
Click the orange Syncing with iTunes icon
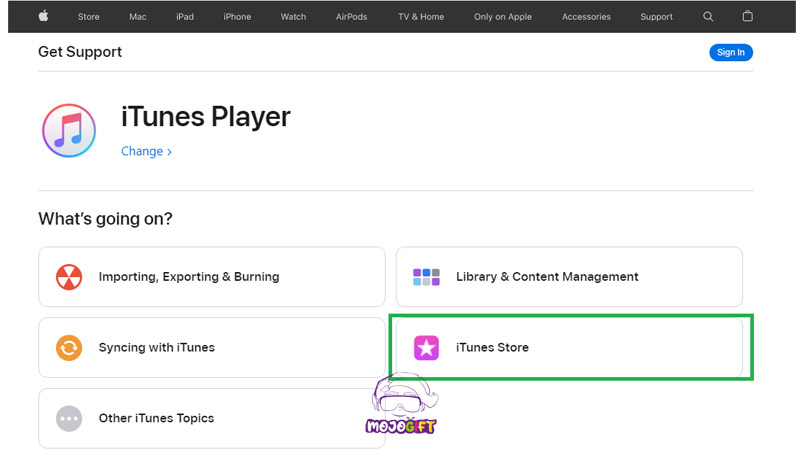[x=69, y=348]
